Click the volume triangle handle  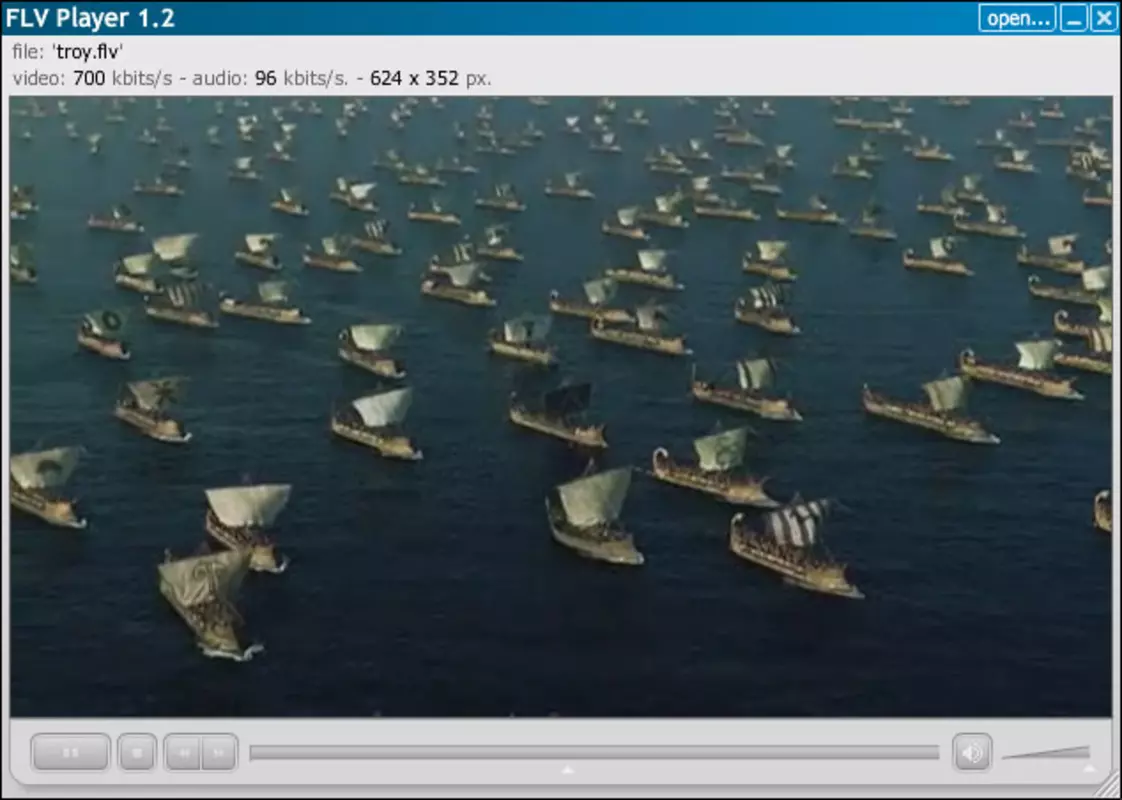point(1088,769)
